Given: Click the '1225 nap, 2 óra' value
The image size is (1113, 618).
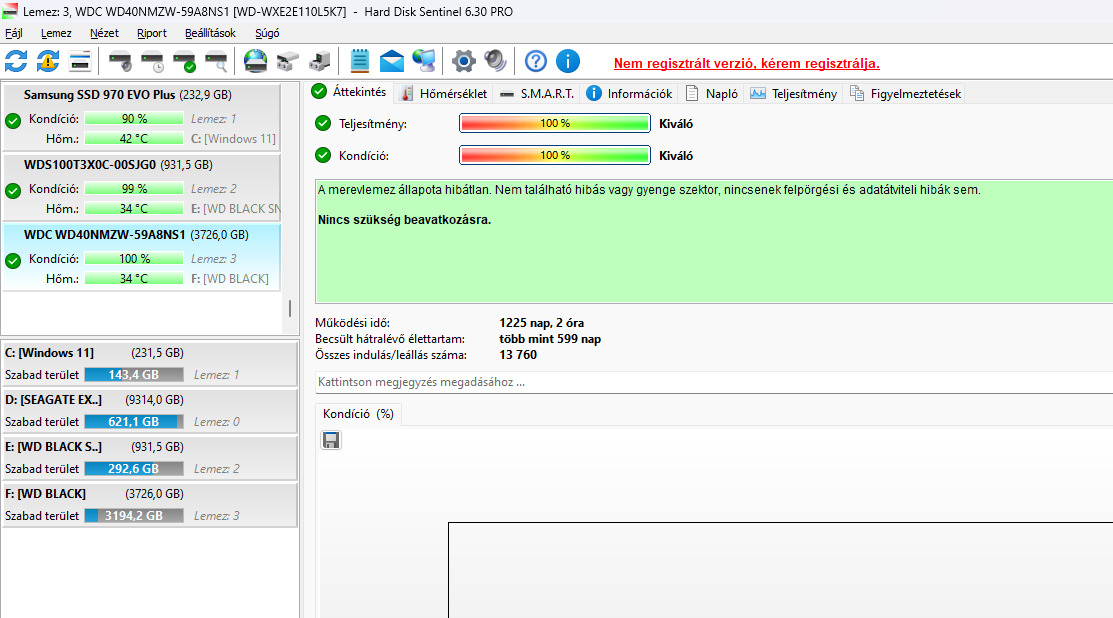Looking at the screenshot, I should tap(542, 323).
